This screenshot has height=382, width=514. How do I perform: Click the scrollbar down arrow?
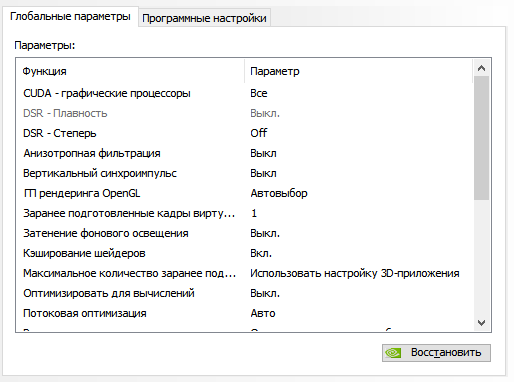pyautogui.click(x=481, y=322)
